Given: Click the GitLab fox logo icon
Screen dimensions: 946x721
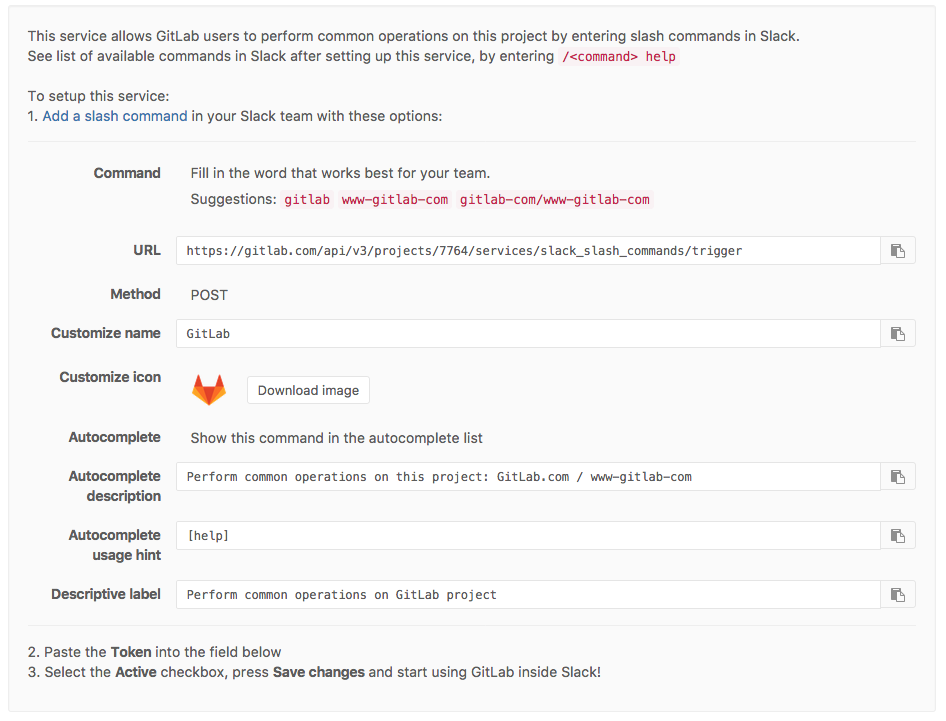Looking at the screenshot, I should [x=208, y=388].
